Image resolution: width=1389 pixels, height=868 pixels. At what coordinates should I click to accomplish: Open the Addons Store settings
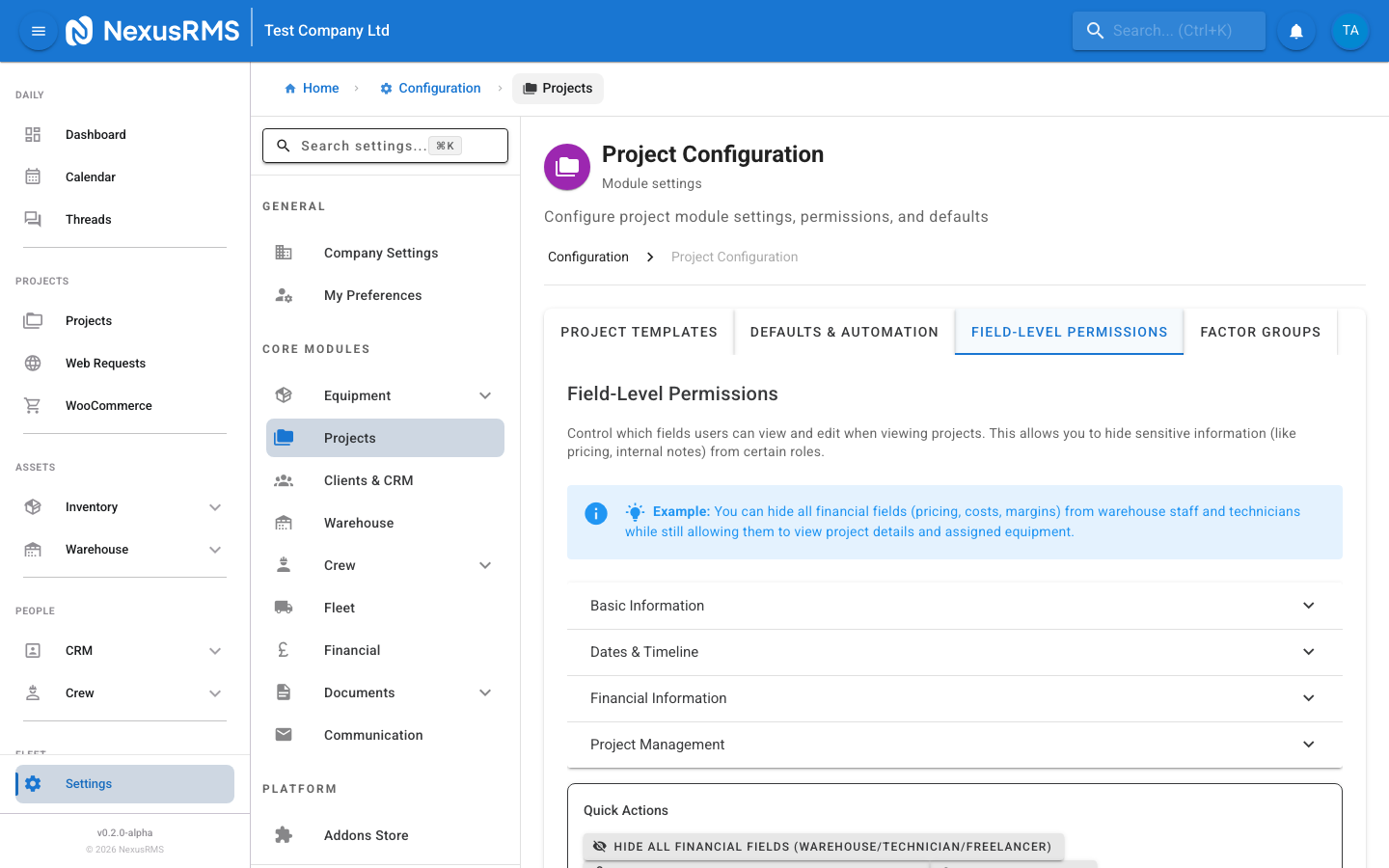(366, 835)
